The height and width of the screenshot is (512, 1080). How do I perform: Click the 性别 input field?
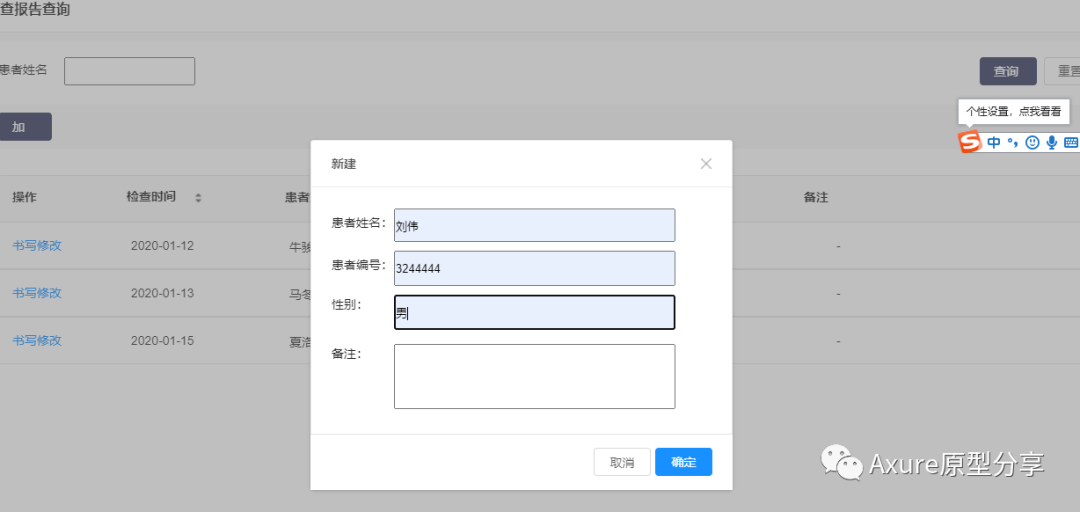click(x=534, y=312)
